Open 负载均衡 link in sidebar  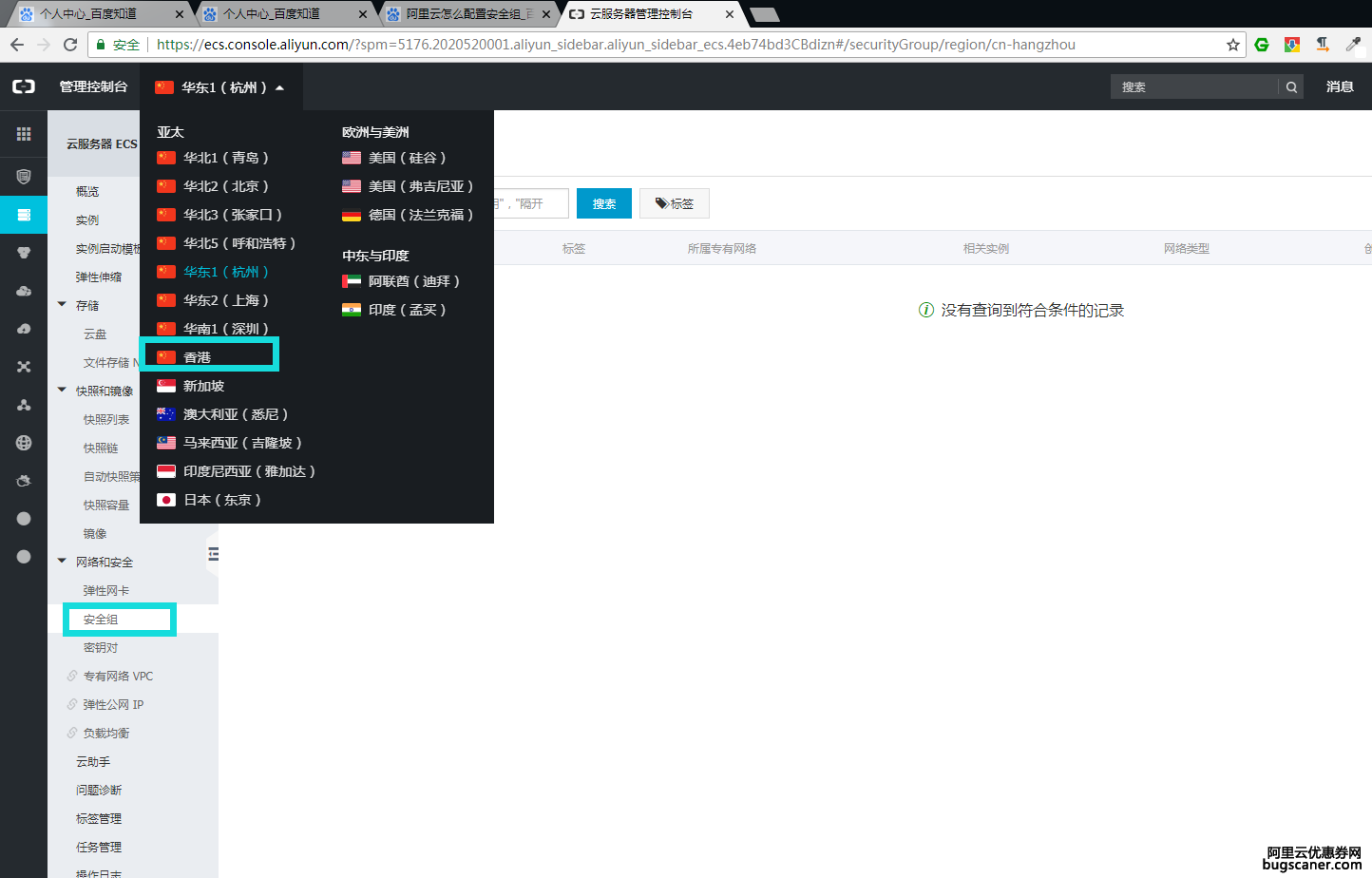coord(105,733)
